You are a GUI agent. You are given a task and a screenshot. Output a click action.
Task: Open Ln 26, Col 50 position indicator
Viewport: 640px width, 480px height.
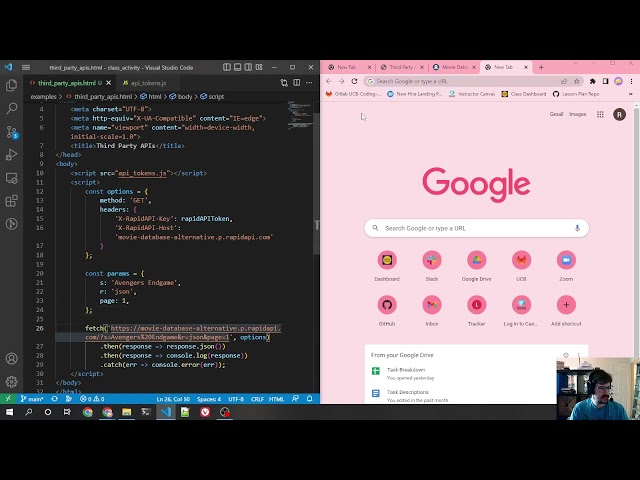coord(173,399)
